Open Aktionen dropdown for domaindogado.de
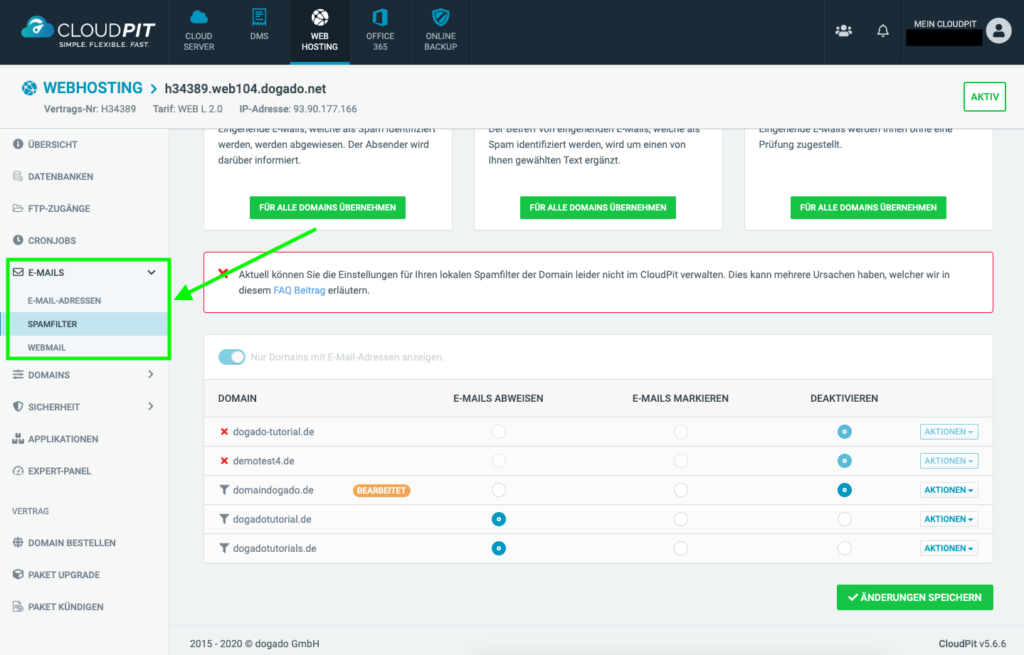Screen dimensions: 1024x655 pos(948,490)
